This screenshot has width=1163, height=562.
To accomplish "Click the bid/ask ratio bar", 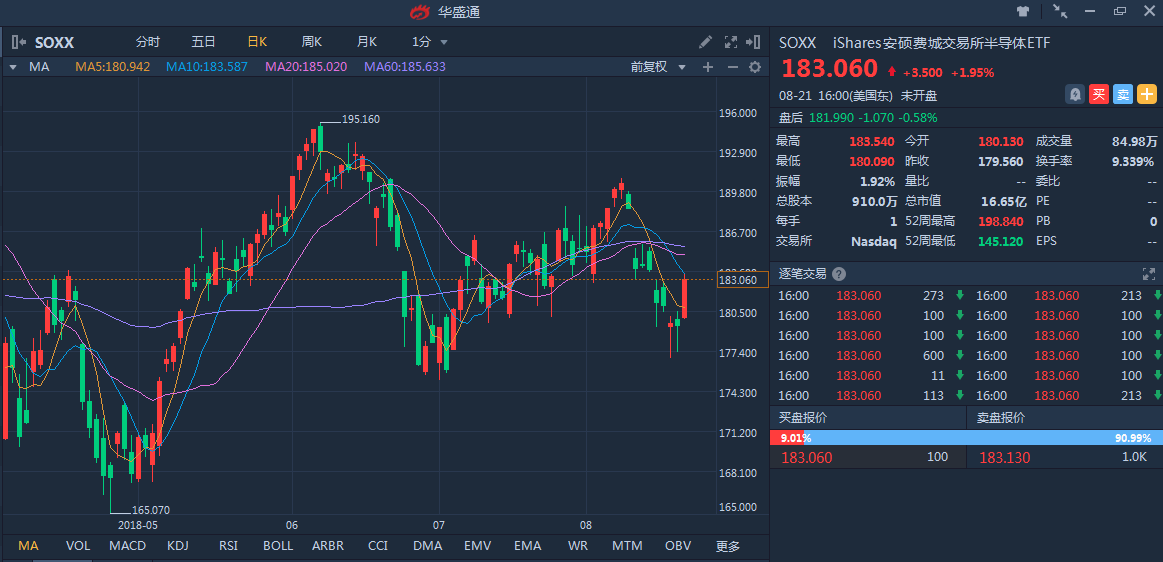I will (966, 438).
